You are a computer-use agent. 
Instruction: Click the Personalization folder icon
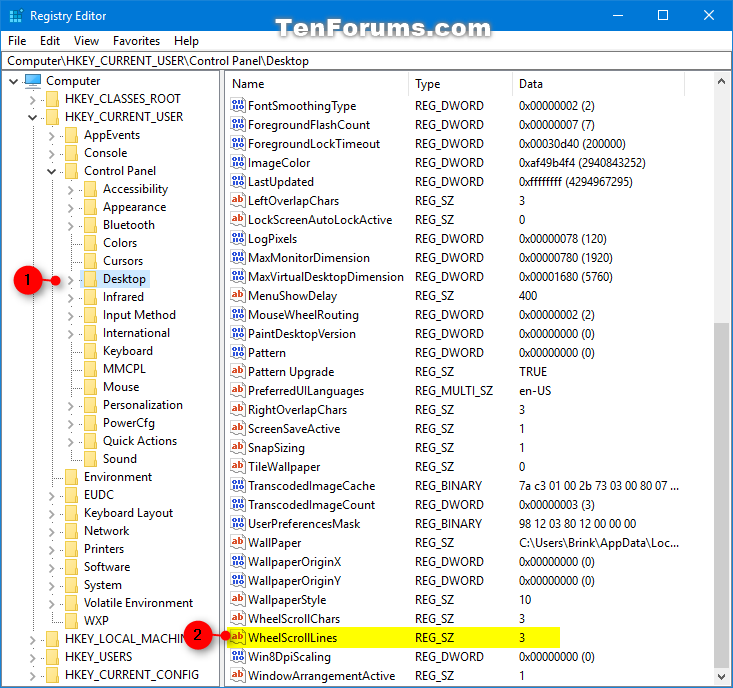tap(90, 405)
